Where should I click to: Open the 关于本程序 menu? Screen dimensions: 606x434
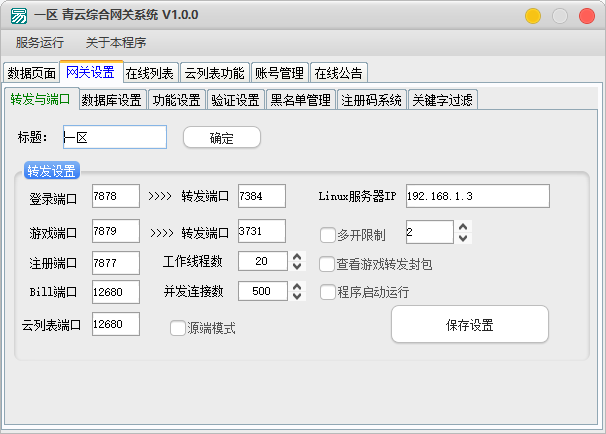pyautogui.click(x=115, y=43)
